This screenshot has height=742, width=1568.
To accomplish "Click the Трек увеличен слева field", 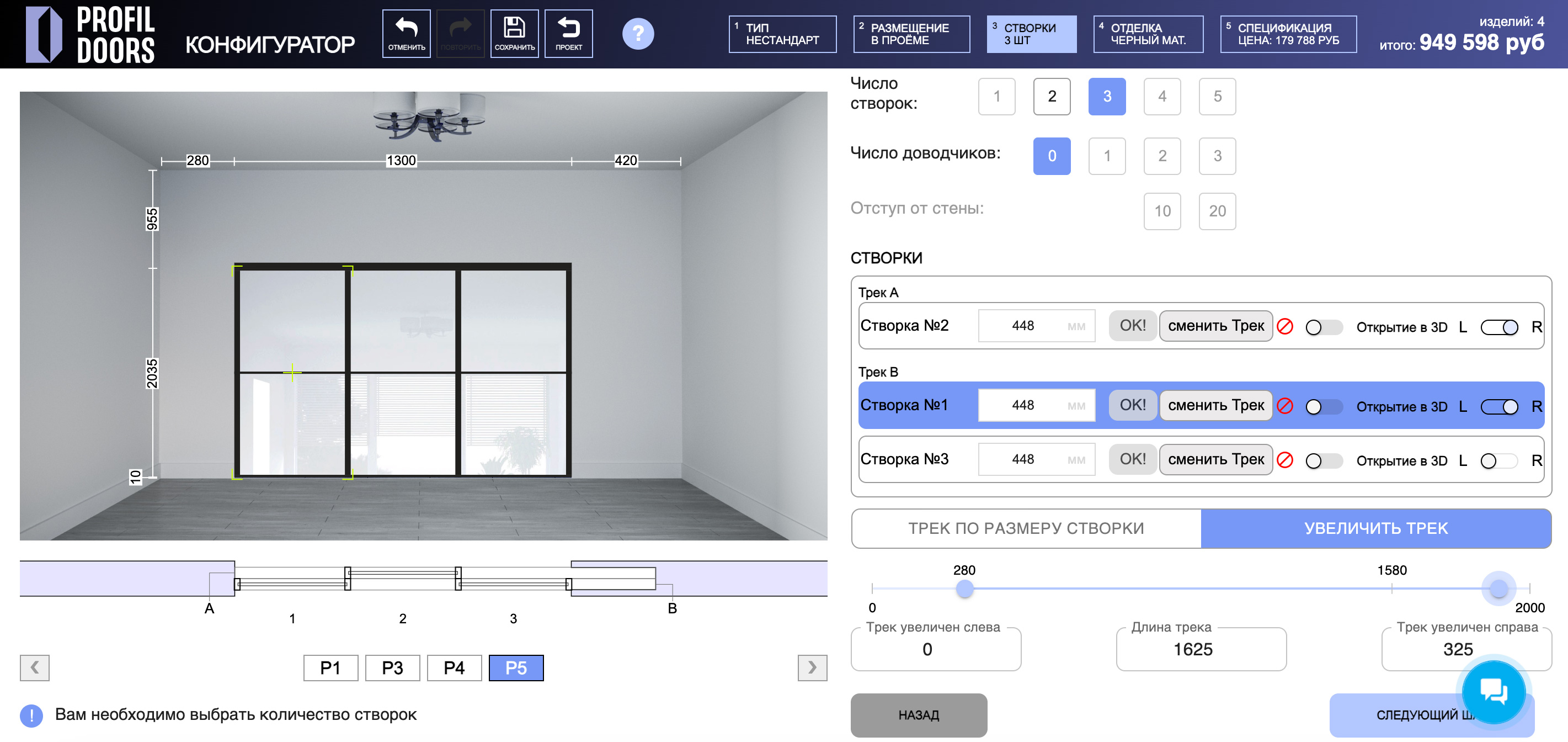I will tap(936, 649).
